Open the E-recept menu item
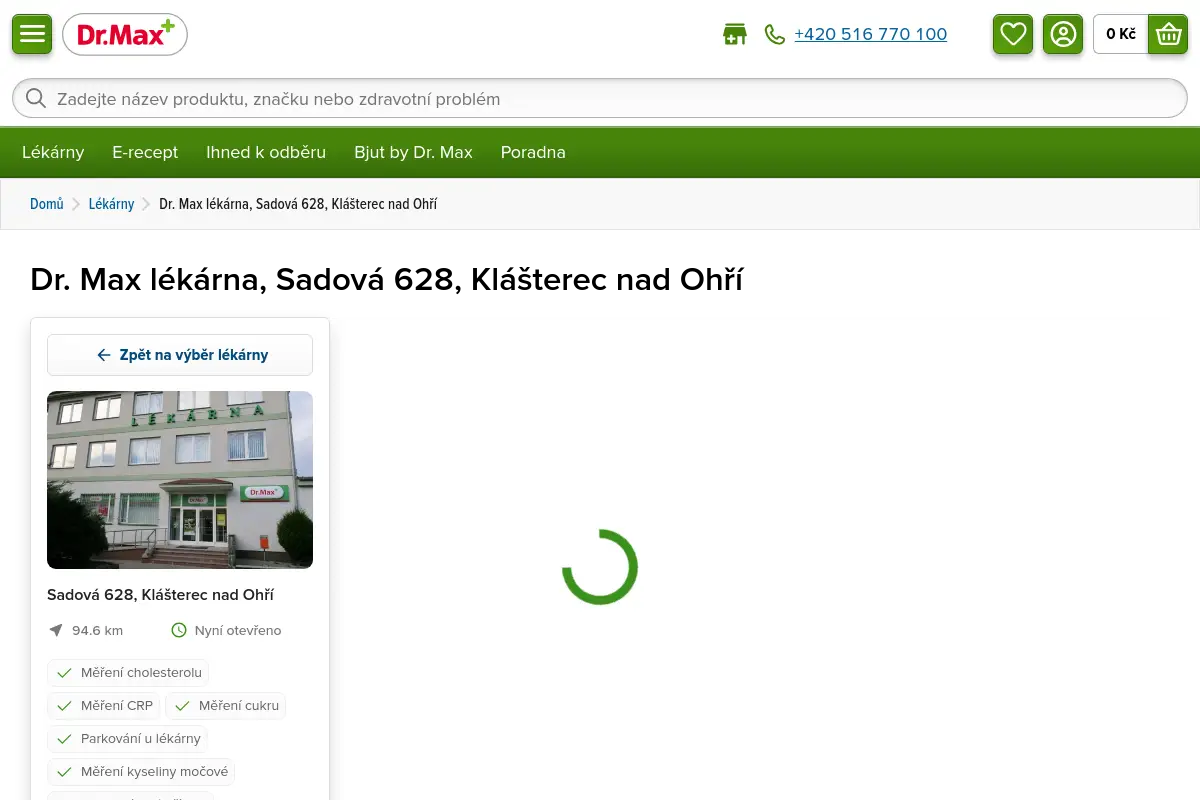Viewport: 1200px width, 800px height. (x=145, y=152)
